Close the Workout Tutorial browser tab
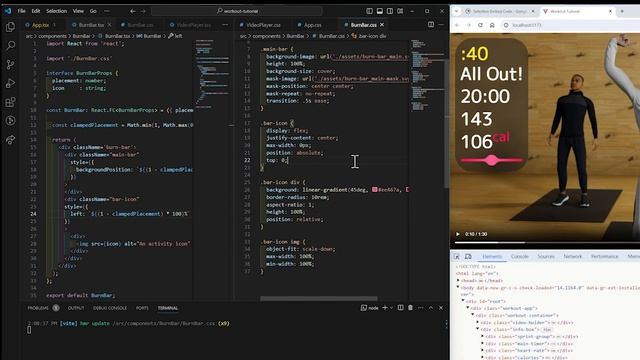Screen dimensions: 640x360 point(611,11)
